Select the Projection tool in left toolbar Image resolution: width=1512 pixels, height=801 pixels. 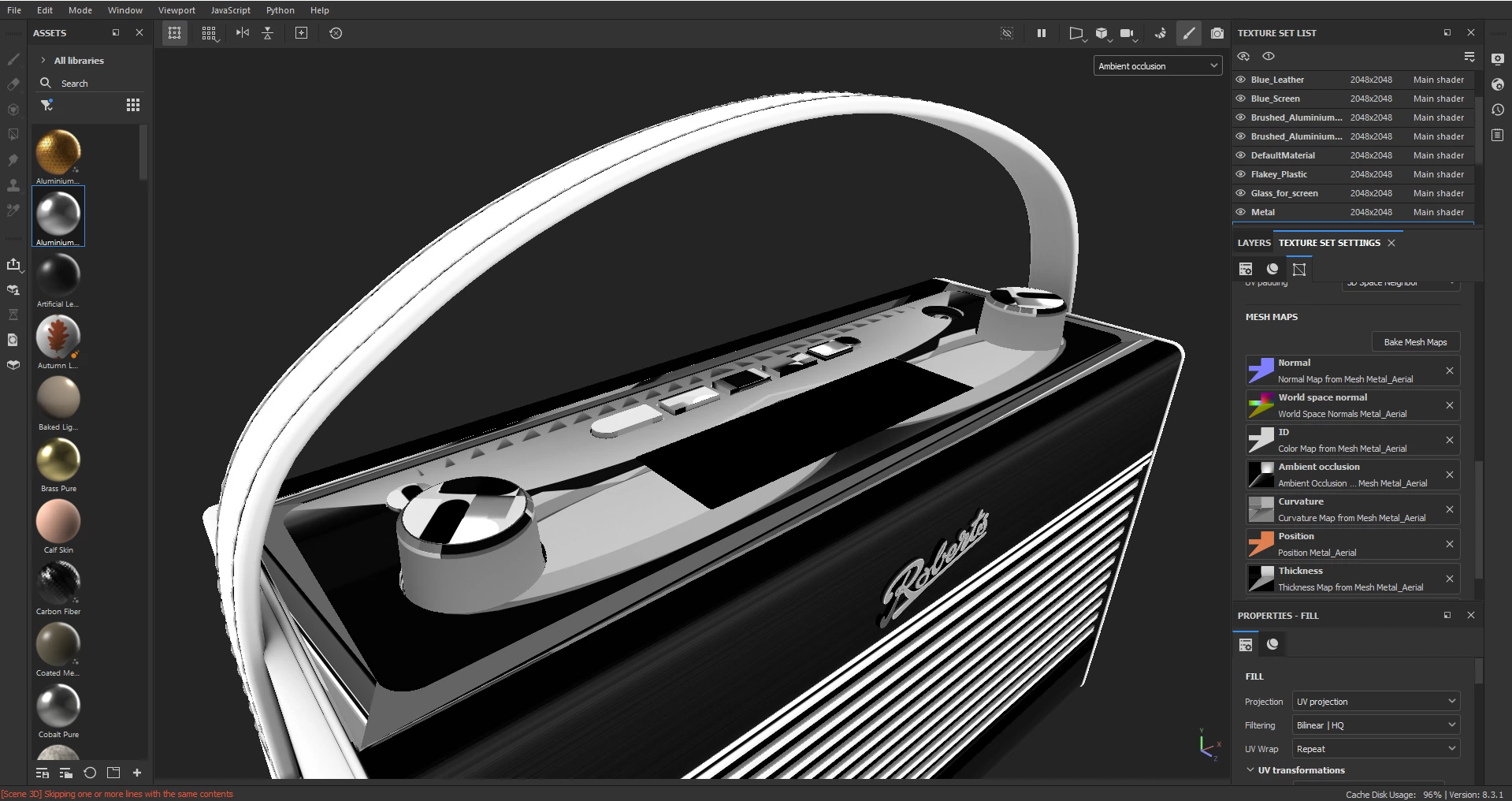(x=13, y=110)
